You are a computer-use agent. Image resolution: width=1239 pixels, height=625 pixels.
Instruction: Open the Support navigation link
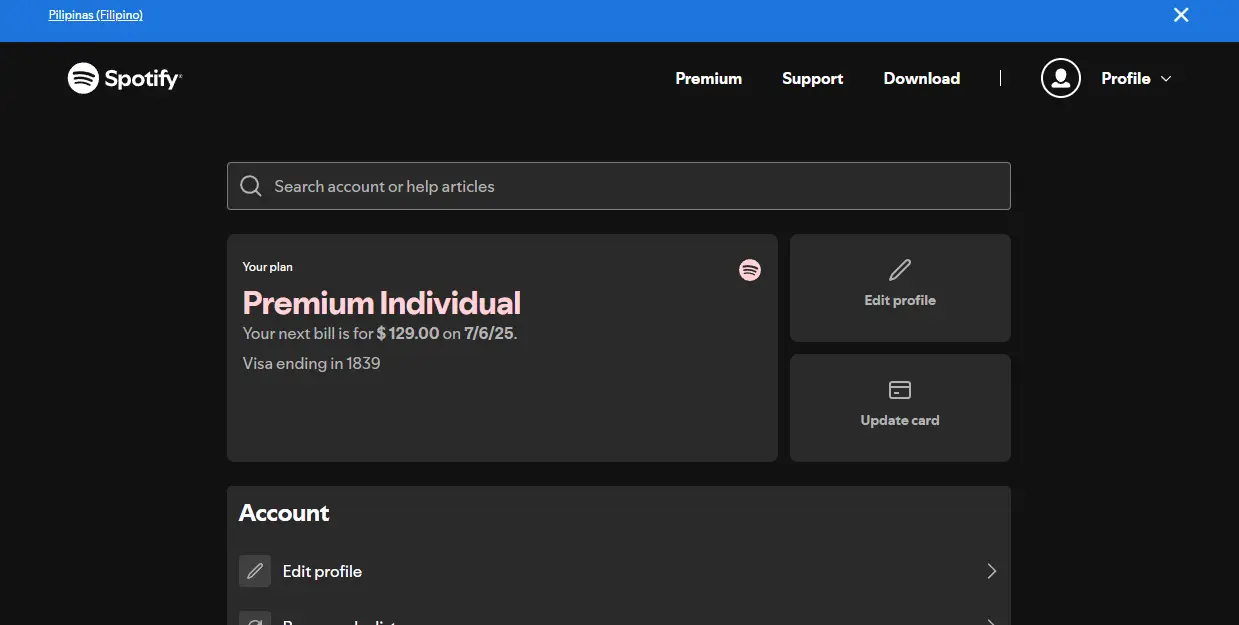tap(812, 78)
